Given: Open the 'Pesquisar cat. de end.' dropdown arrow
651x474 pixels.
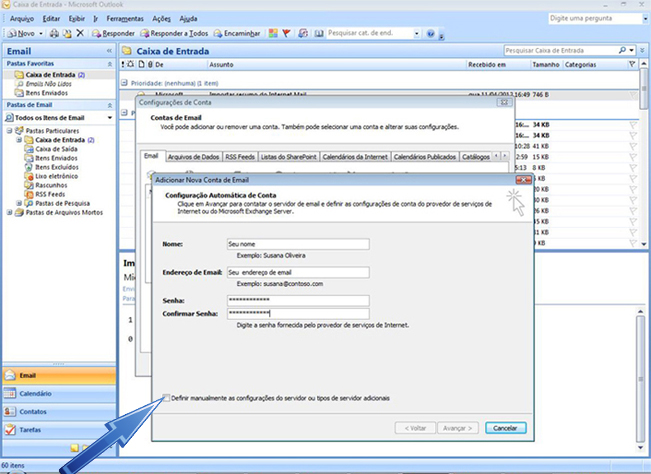Looking at the screenshot, I should 416,34.
